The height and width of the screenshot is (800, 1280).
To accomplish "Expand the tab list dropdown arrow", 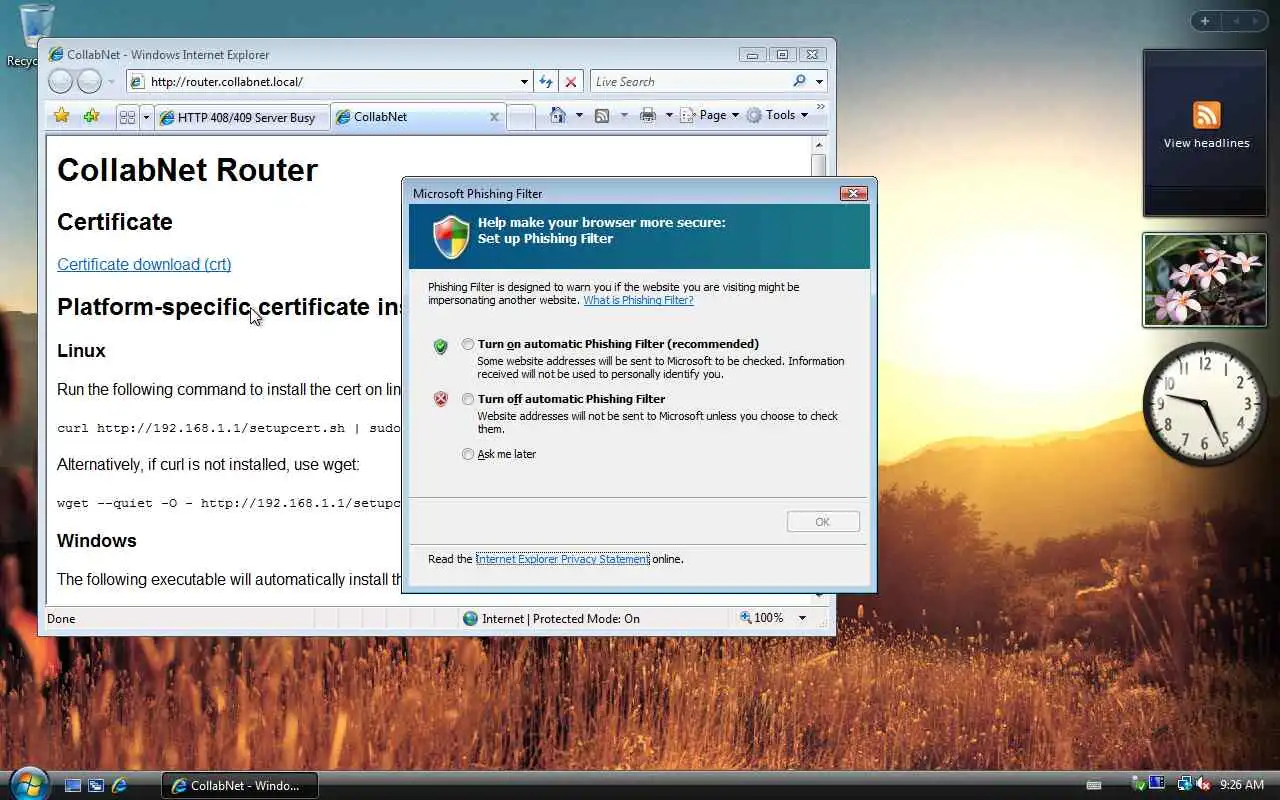I will click(146, 117).
